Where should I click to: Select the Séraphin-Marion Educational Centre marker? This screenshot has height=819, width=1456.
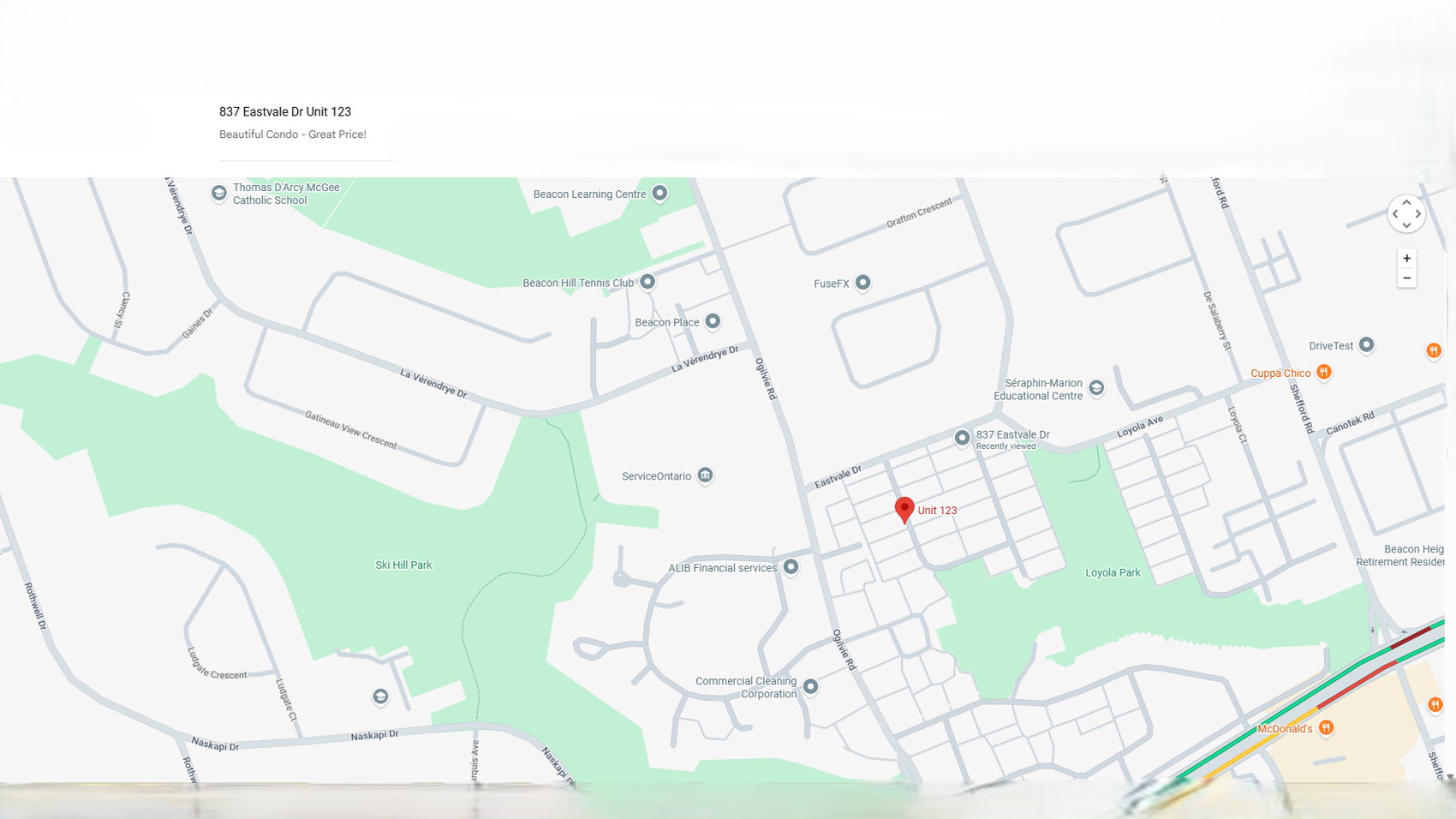(1096, 389)
